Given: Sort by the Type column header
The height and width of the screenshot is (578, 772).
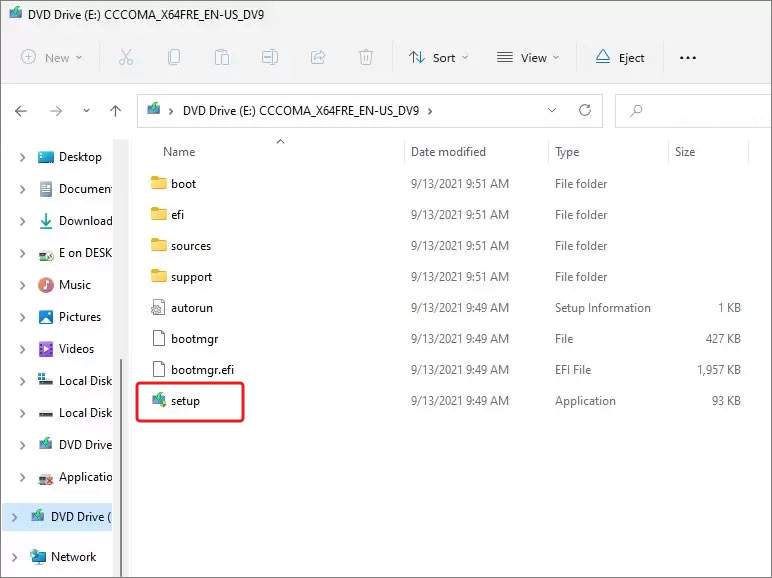Looking at the screenshot, I should (567, 152).
